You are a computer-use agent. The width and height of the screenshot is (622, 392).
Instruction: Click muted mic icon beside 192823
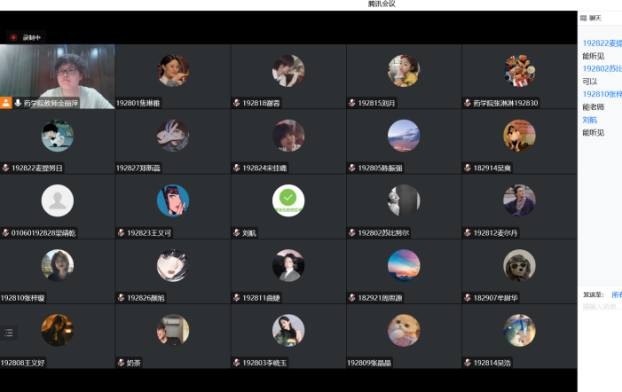[121, 233]
